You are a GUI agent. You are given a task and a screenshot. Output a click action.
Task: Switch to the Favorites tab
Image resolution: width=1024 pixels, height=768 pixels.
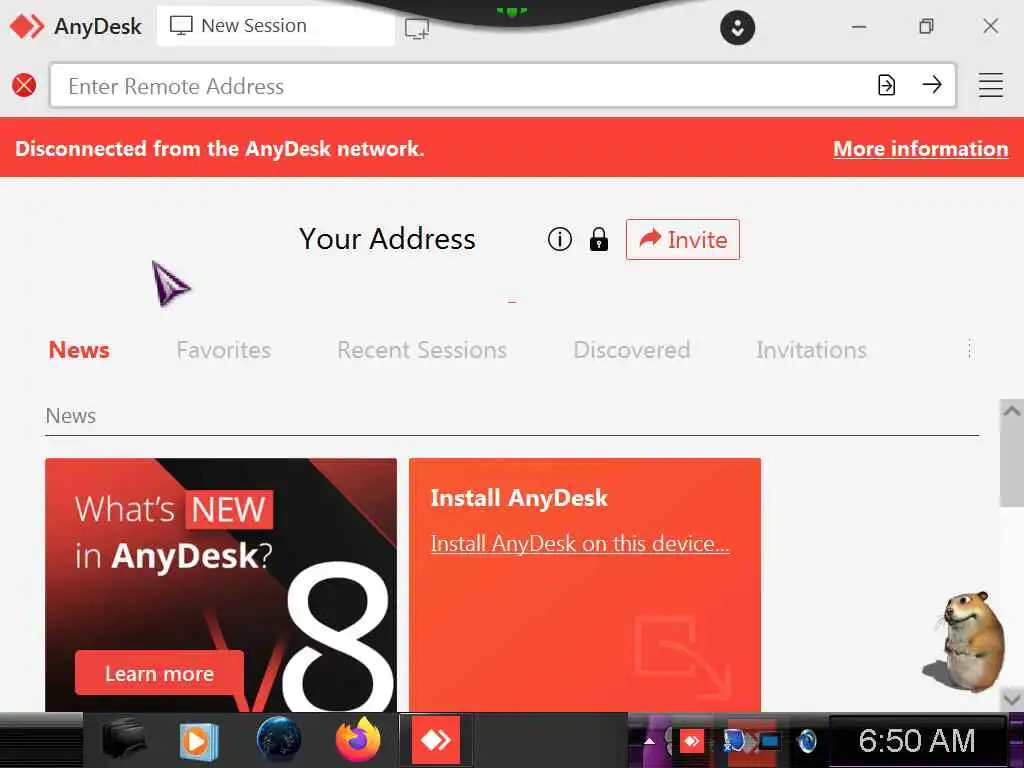223,350
